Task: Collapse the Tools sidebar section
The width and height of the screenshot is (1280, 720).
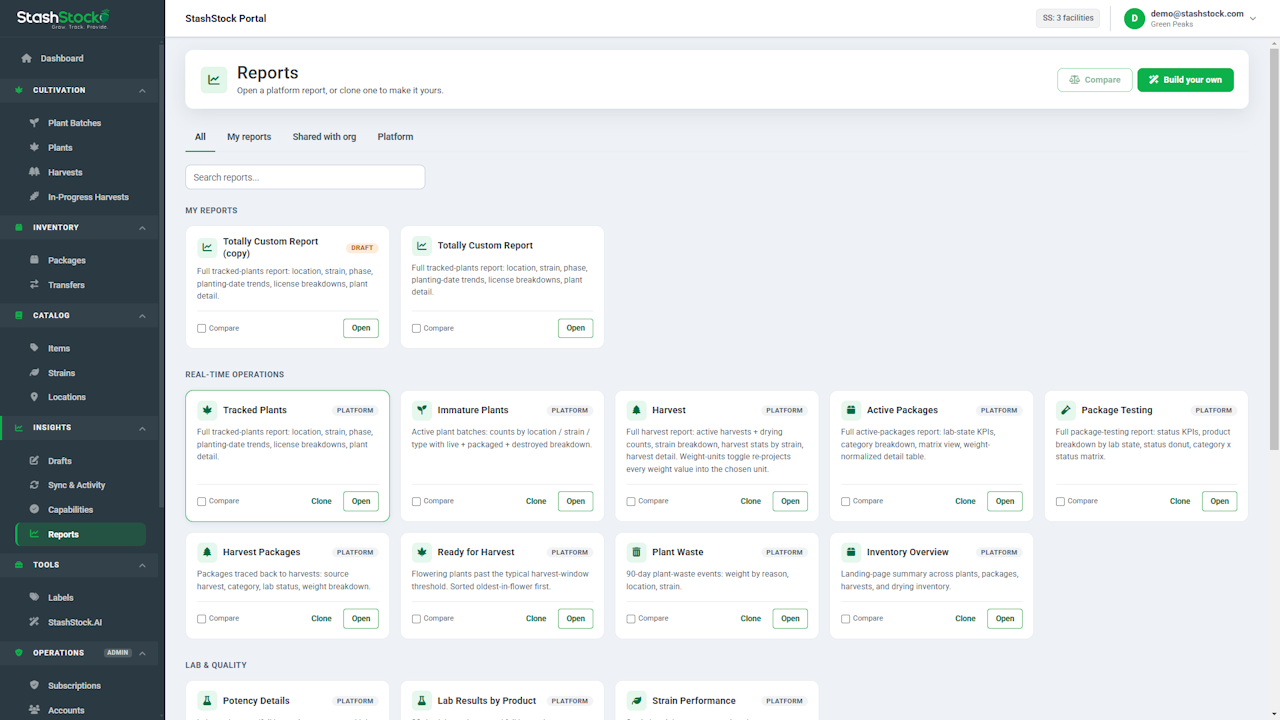Action: [x=142, y=565]
